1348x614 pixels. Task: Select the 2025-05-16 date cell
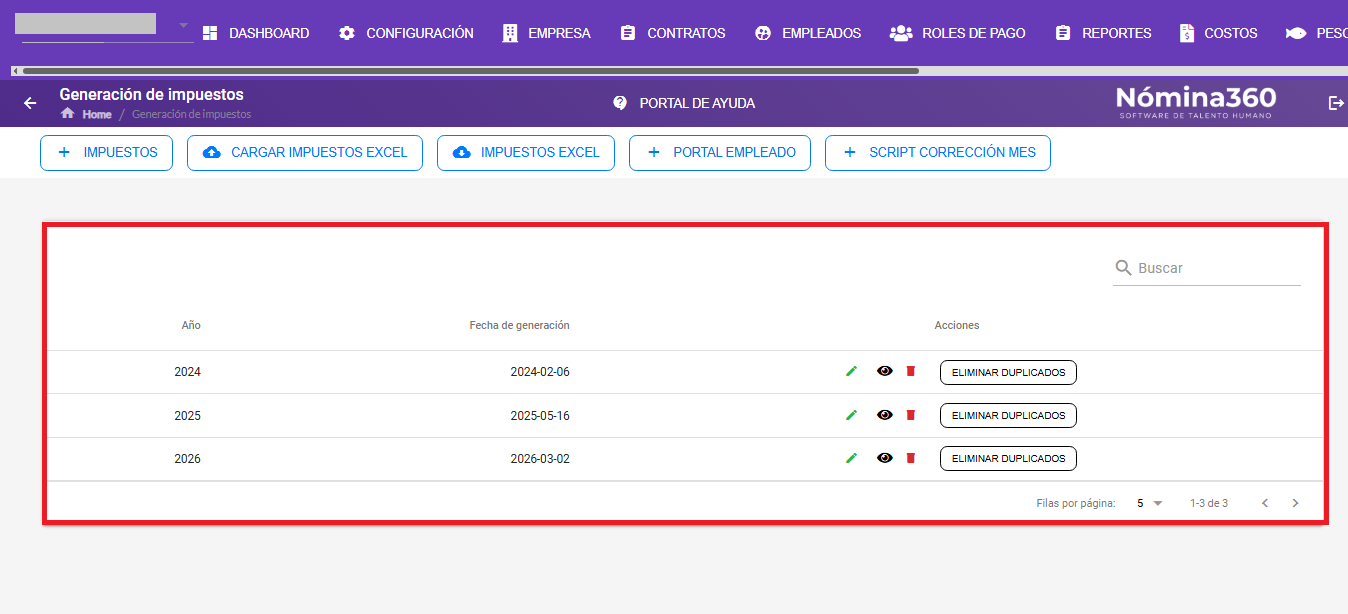pos(540,416)
